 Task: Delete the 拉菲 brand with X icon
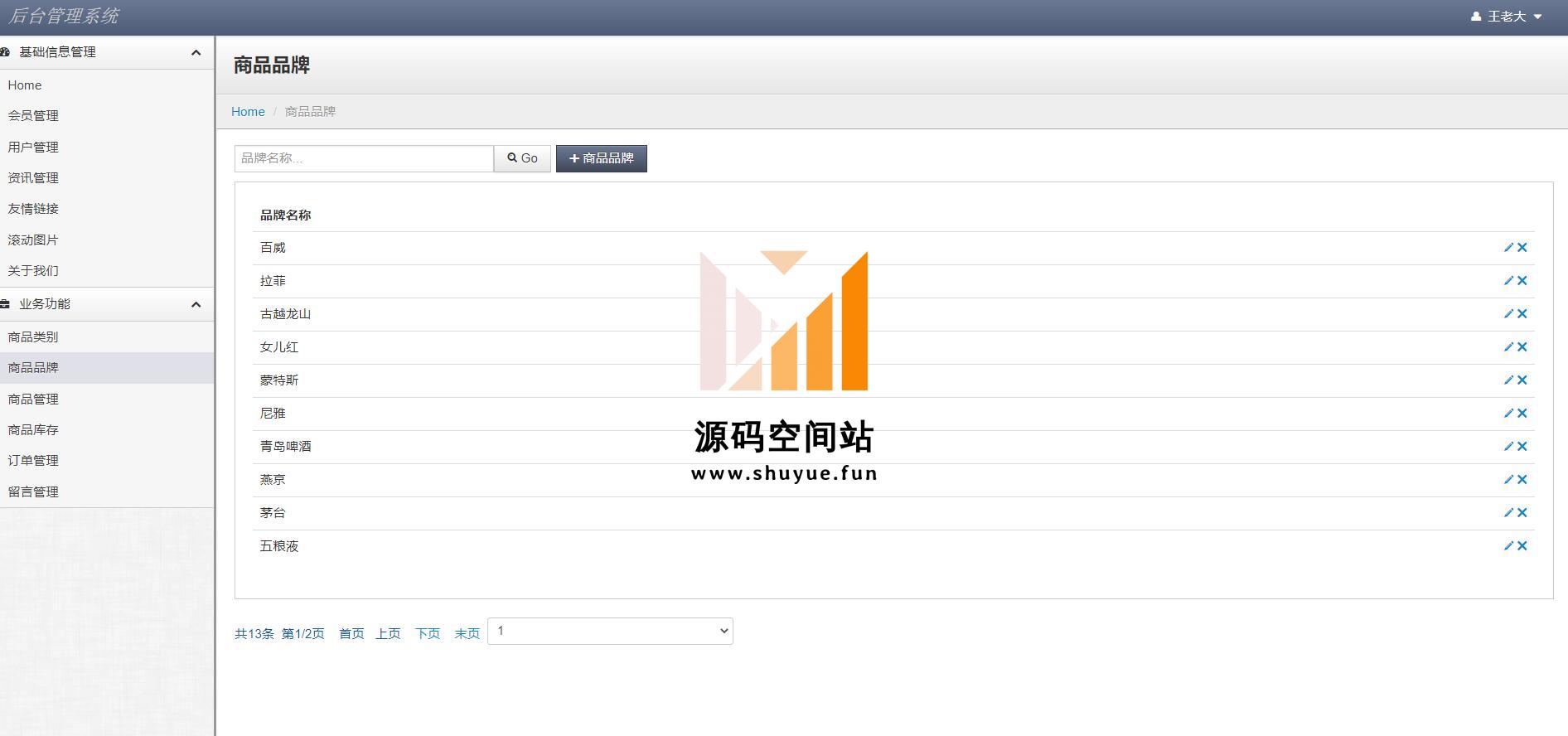1522,281
